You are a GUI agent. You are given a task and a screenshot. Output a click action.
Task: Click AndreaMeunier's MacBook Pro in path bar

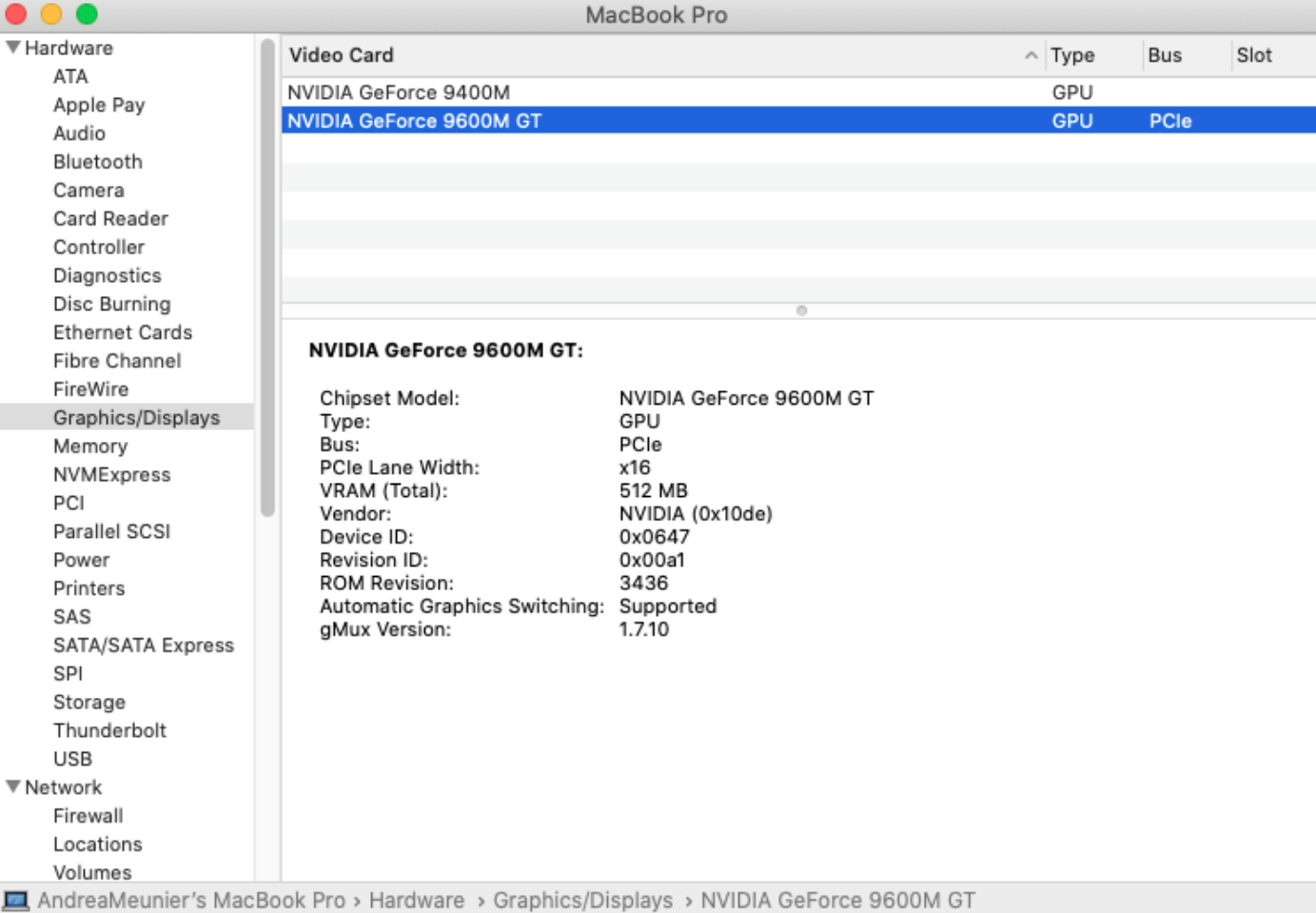pos(191,900)
